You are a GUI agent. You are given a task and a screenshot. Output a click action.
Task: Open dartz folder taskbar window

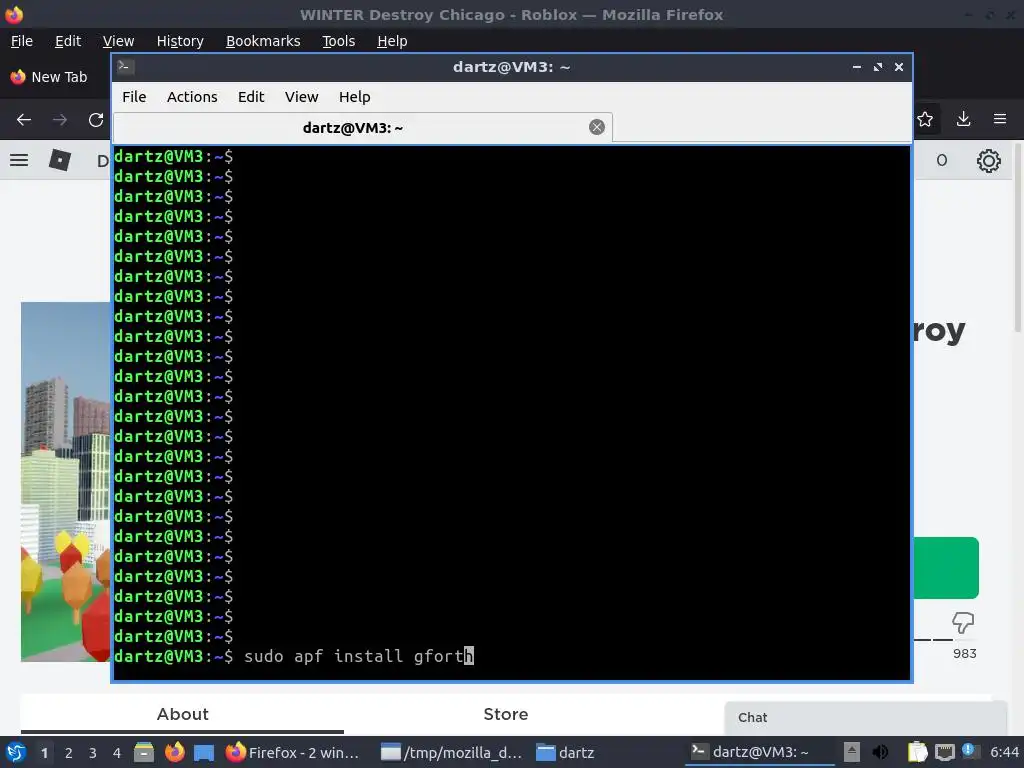coord(566,752)
